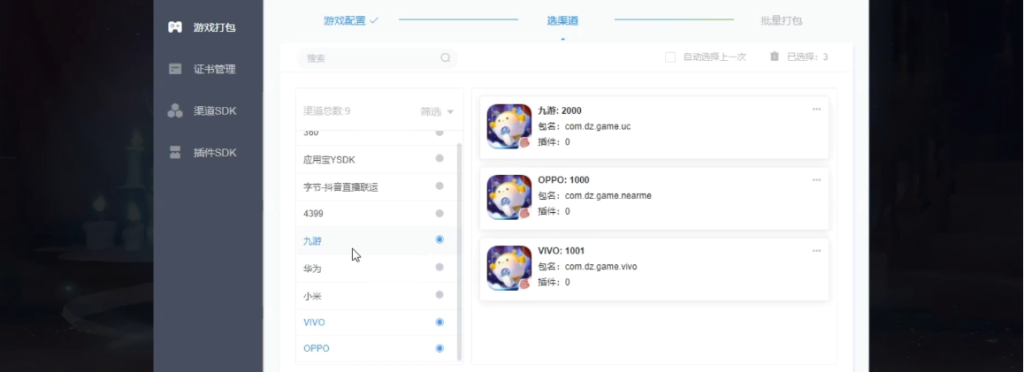Click package name com.dz.game.uc
This screenshot has height=372, width=1024.
(x=598, y=127)
